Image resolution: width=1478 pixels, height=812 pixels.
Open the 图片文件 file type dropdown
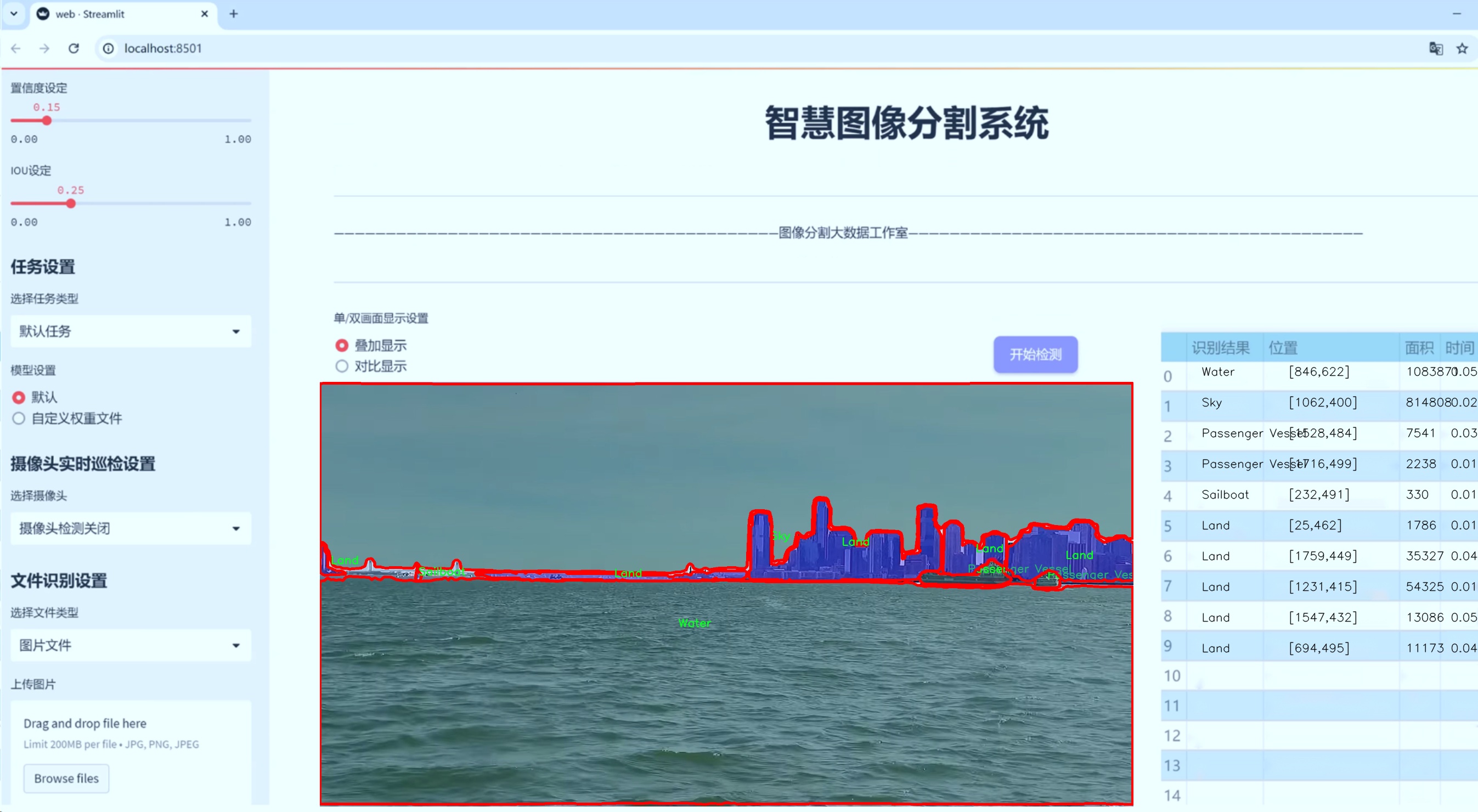point(131,645)
